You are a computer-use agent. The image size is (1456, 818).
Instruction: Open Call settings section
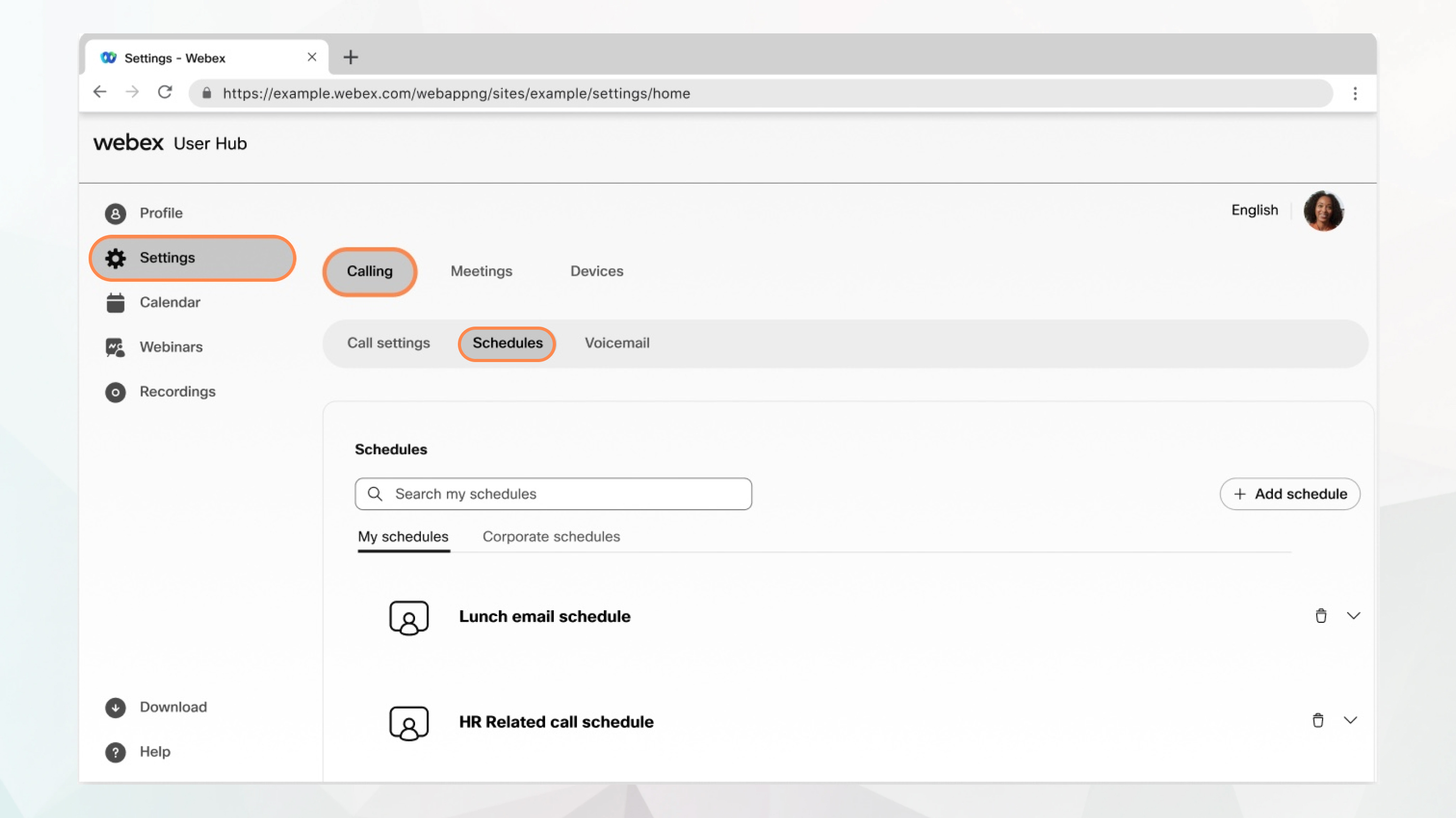point(388,343)
